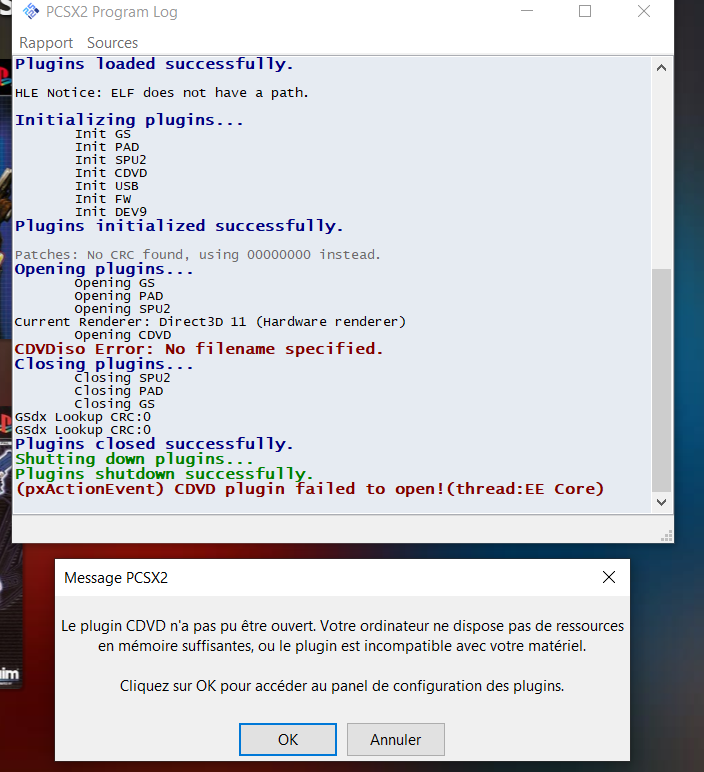
Task: Click 'Plugins initialized successfully.' line
Action: (179, 226)
